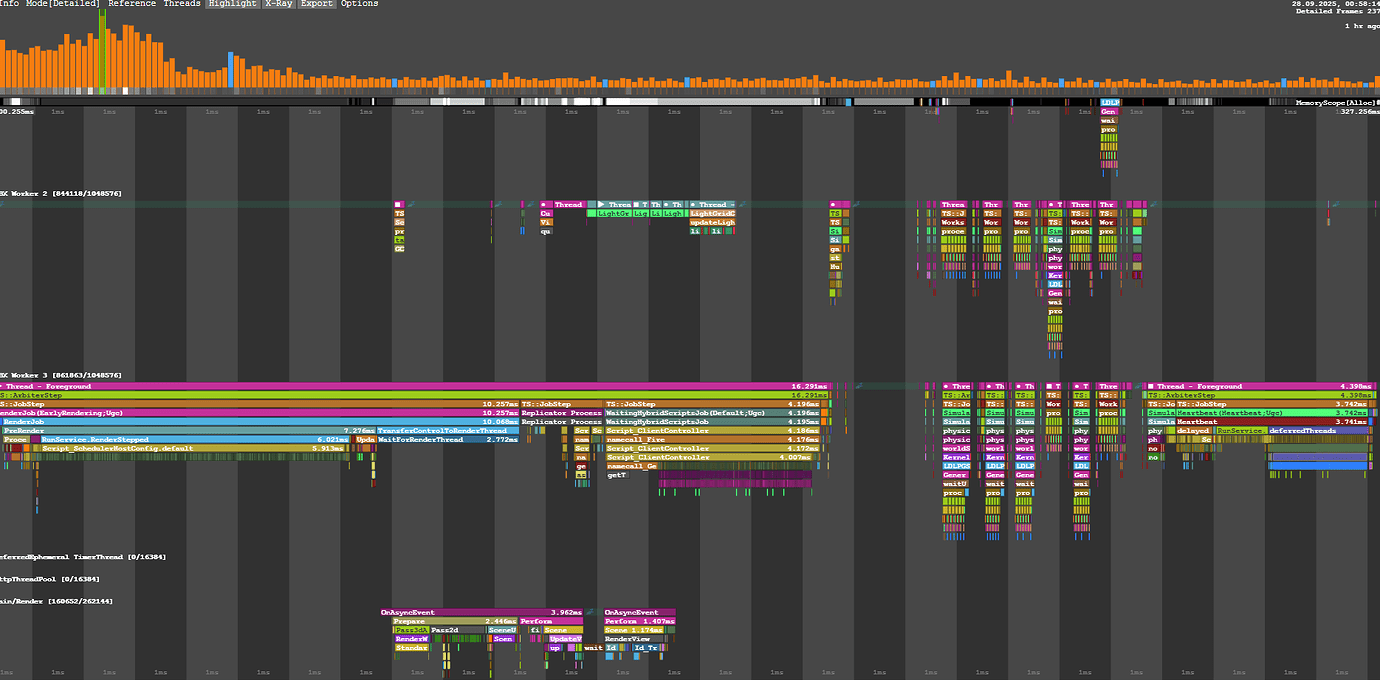Click the deferredThreads scope bar

tap(1318, 431)
